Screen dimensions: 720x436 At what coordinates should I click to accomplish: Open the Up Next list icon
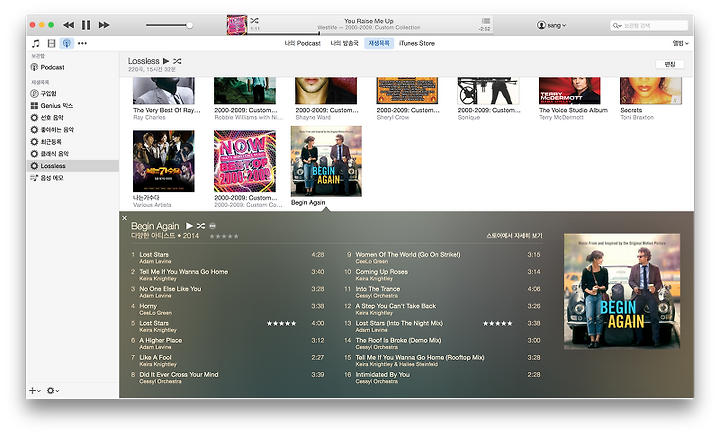click(x=486, y=21)
